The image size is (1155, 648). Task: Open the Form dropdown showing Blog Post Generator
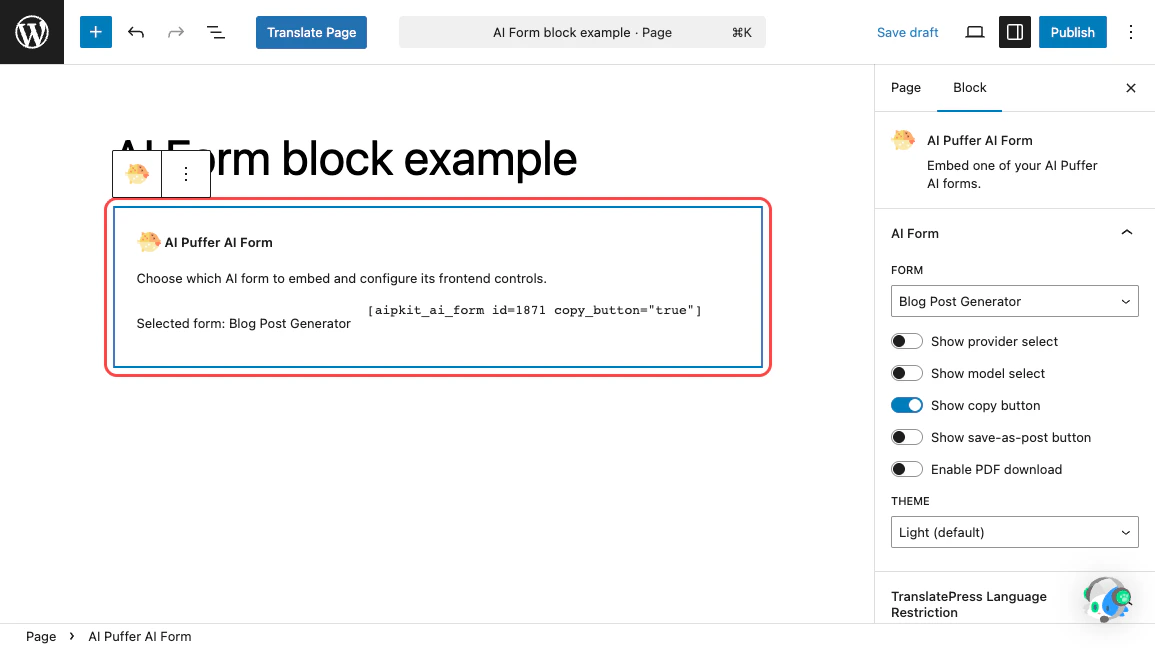[x=1014, y=301]
